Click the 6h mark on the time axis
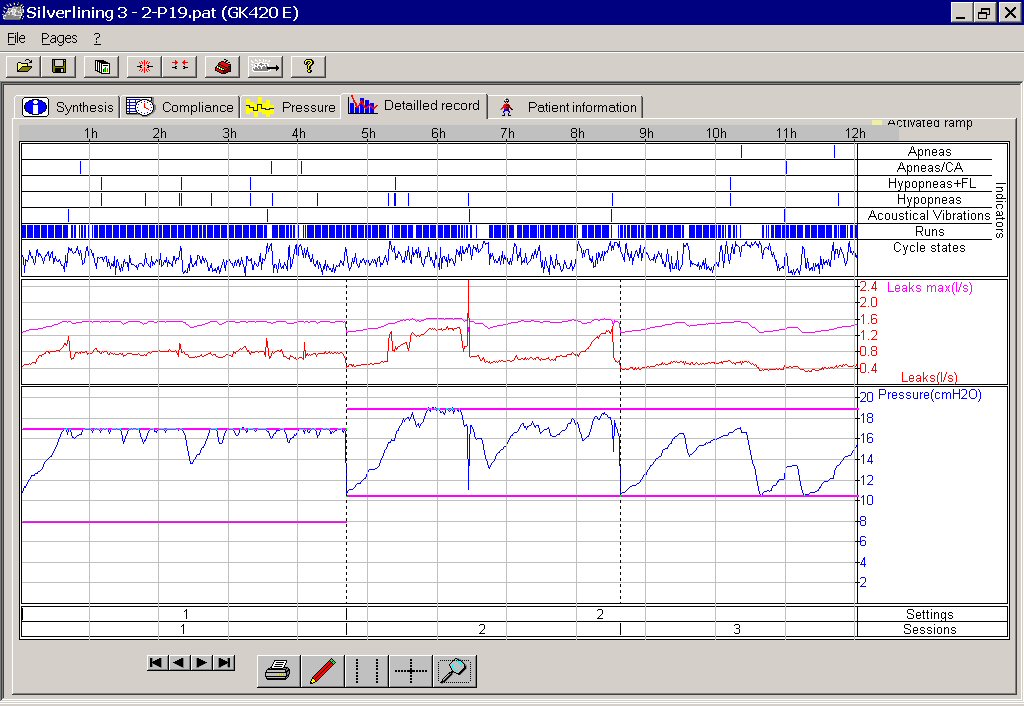The height and width of the screenshot is (706, 1024). pos(438,133)
